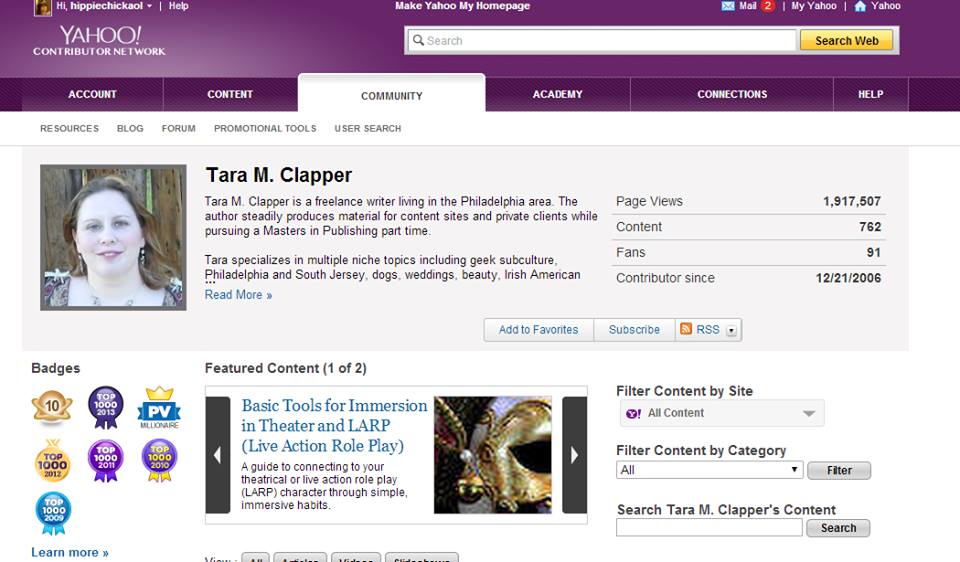Click the magnifier icon in the search box
This screenshot has height=562, width=960.
(x=418, y=40)
